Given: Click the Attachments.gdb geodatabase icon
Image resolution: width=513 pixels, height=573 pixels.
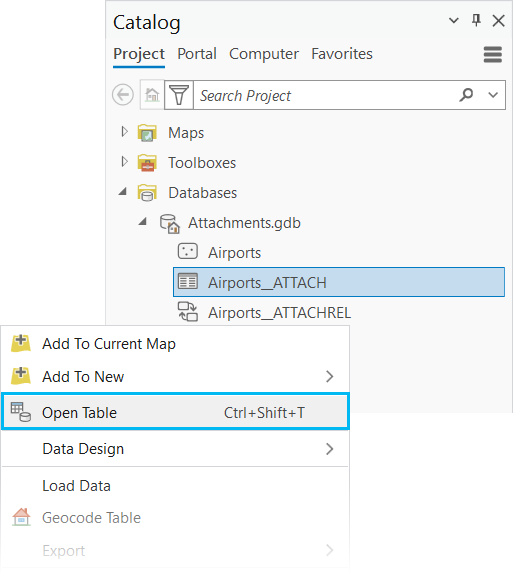Looking at the screenshot, I should click(x=170, y=223).
